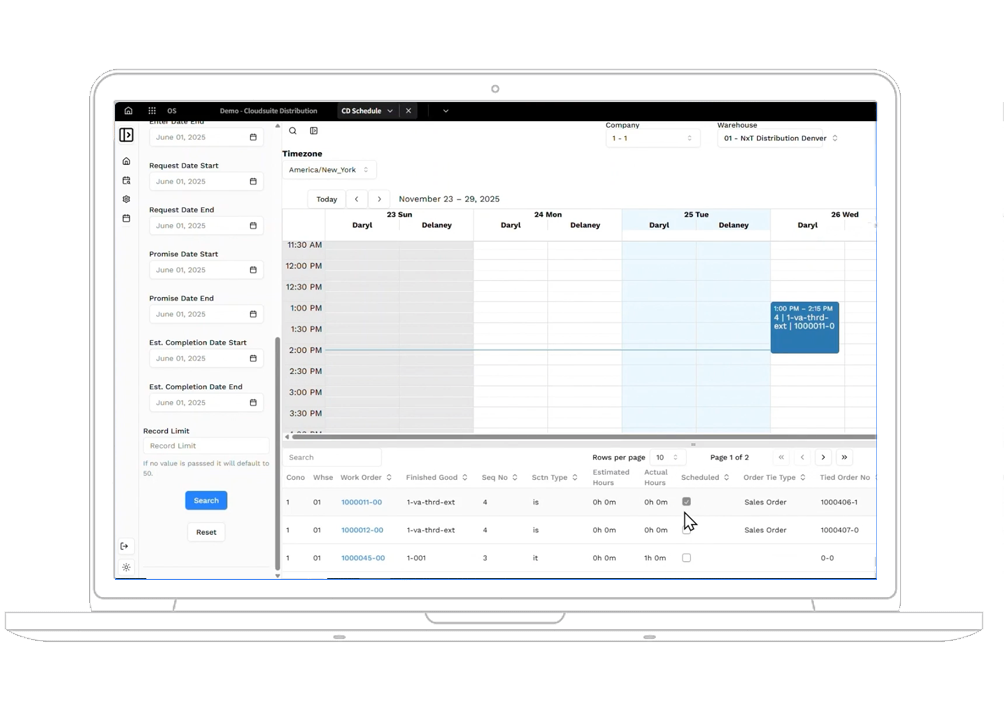Open the Timezone America/New_York dropdown
Viewport: 1004px width, 713px height.
[329, 170]
